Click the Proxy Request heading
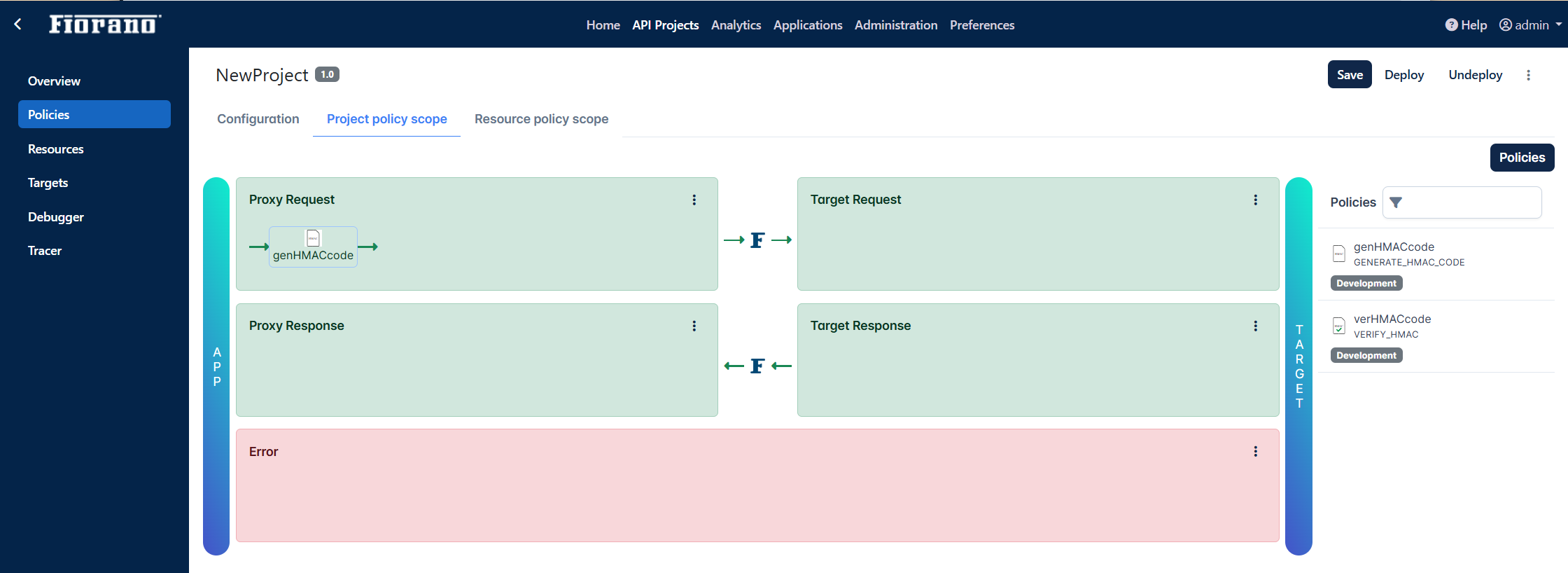The width and height of the screenshot is (1568, 573). [x=292, y=200]
